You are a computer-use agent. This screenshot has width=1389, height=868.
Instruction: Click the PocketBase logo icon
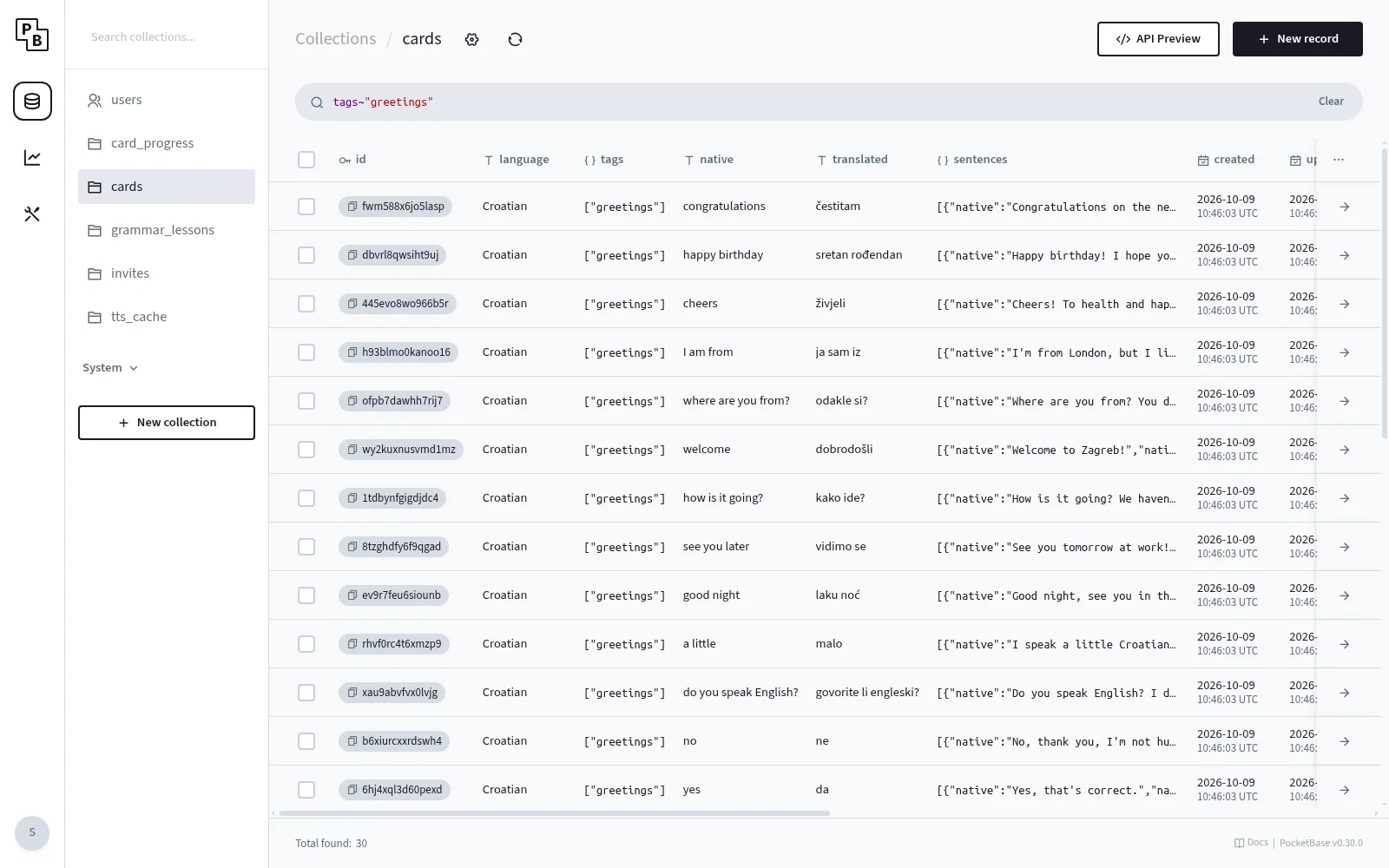[x=32, y=35]
